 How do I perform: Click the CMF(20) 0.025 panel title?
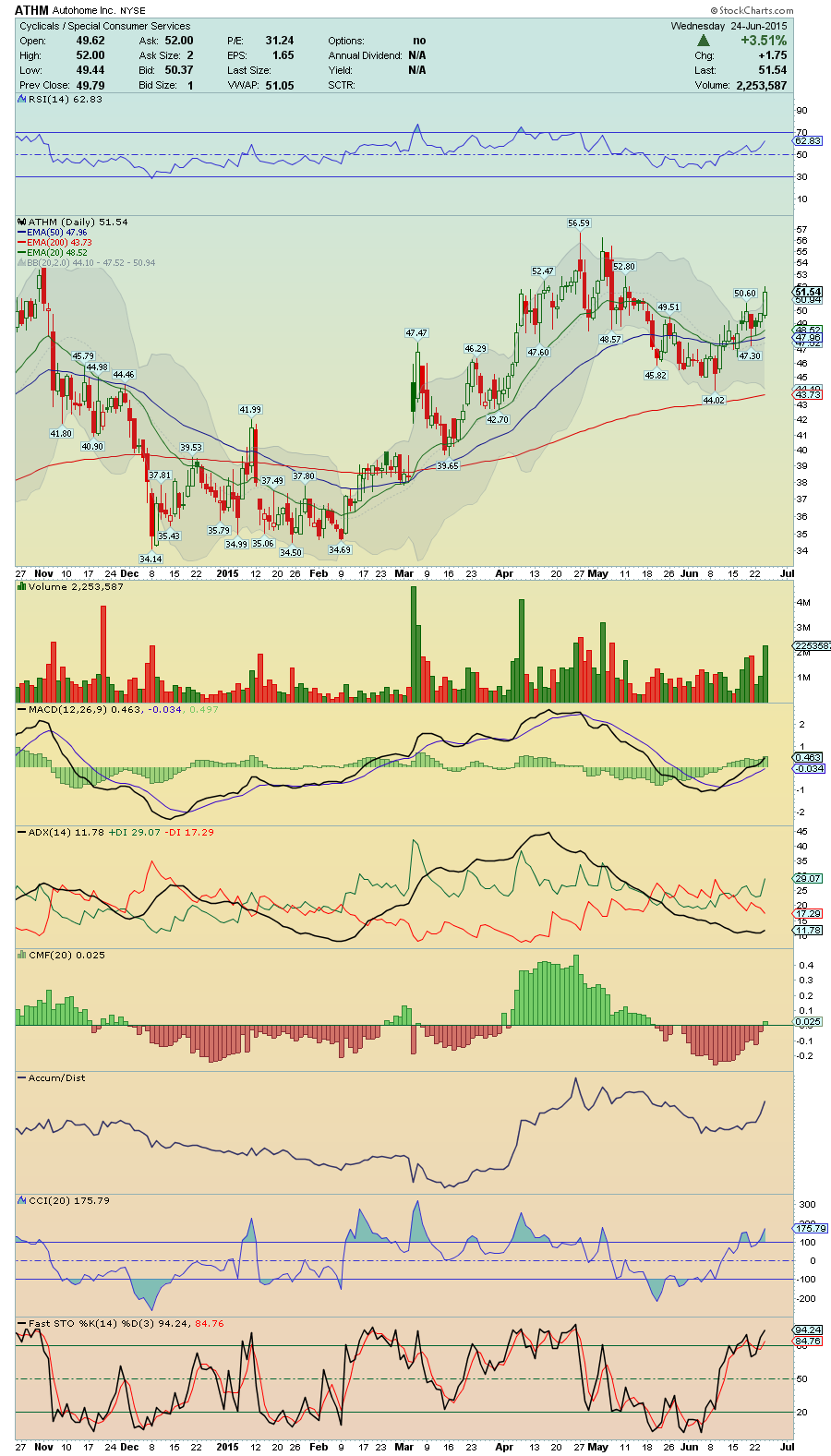coord(66,956)
